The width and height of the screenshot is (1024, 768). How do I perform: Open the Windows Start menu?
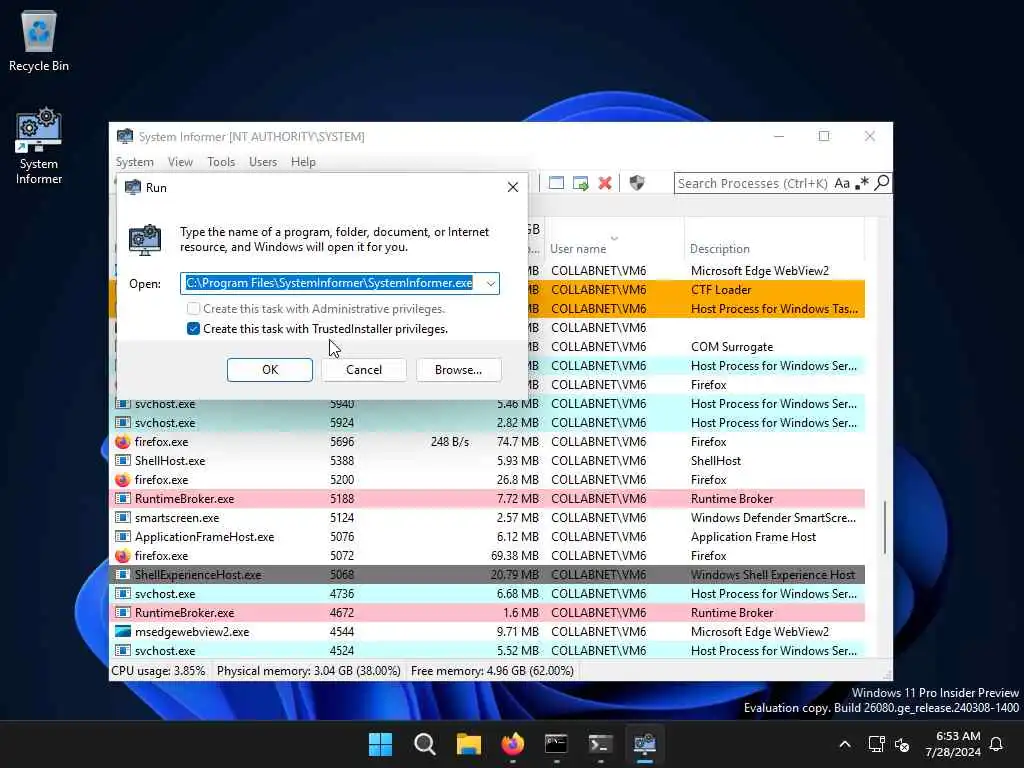point(380,744)
